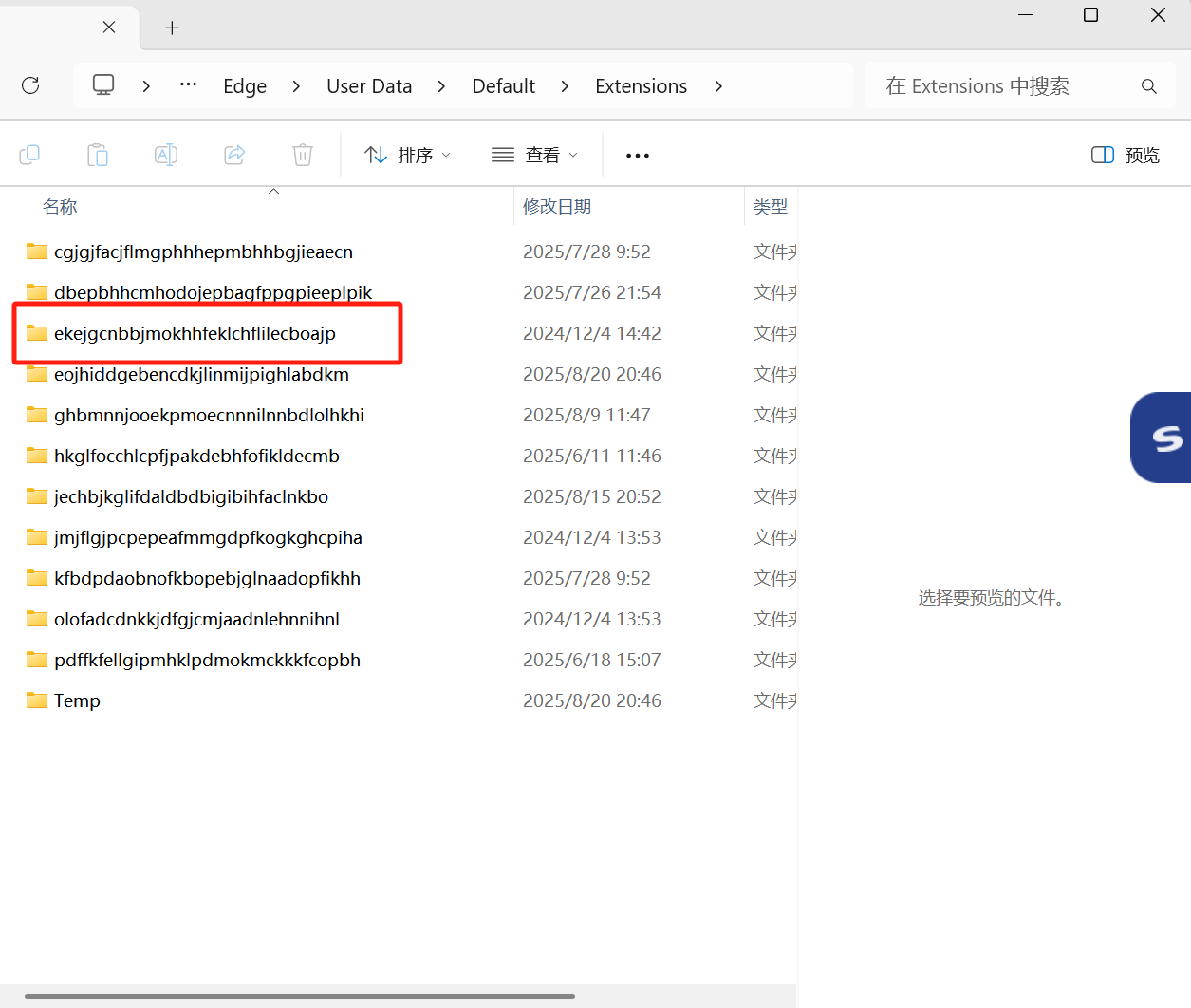Click the search magnifier icon
1191x1008 pixels.
pyautogui.click(x=1148, y=86)
